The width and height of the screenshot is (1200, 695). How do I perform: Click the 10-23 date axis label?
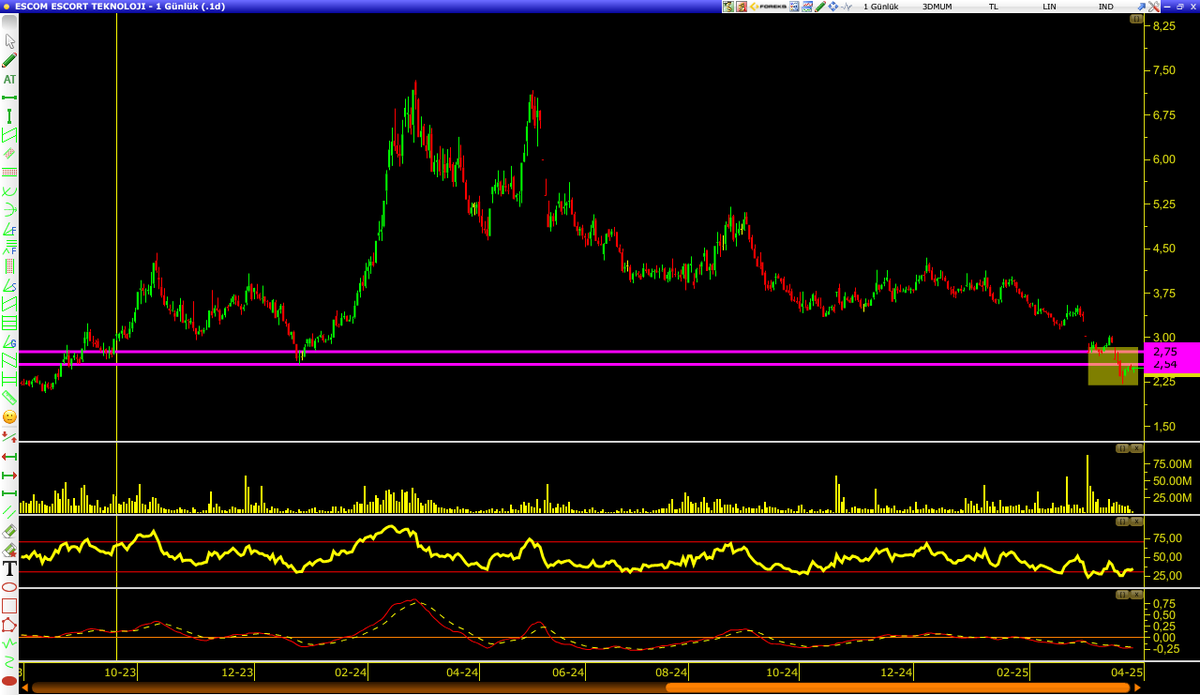(x=122, y=672)
